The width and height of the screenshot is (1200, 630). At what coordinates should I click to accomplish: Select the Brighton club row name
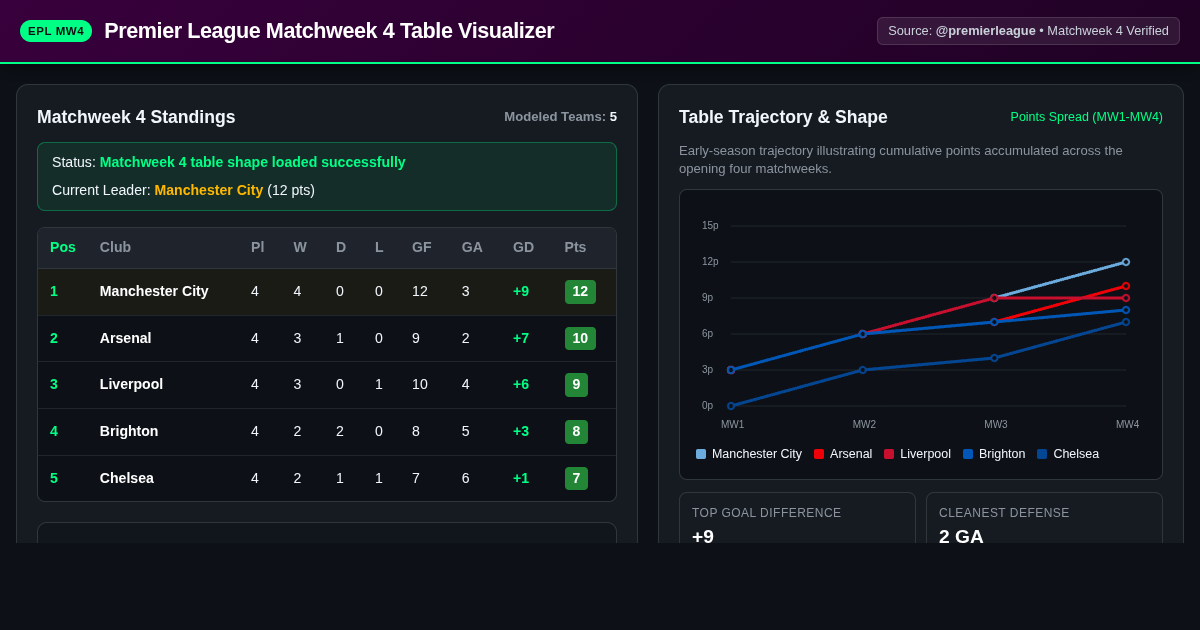(129, 431)
